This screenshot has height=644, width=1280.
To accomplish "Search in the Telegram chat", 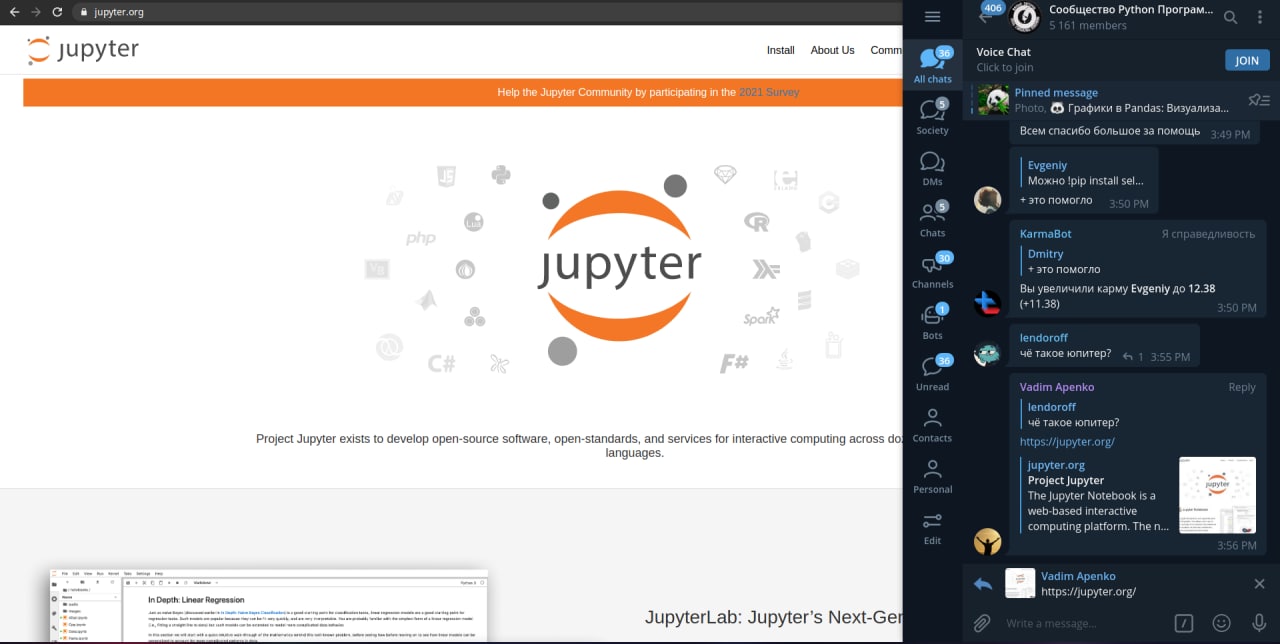I will coord(1231,17).
